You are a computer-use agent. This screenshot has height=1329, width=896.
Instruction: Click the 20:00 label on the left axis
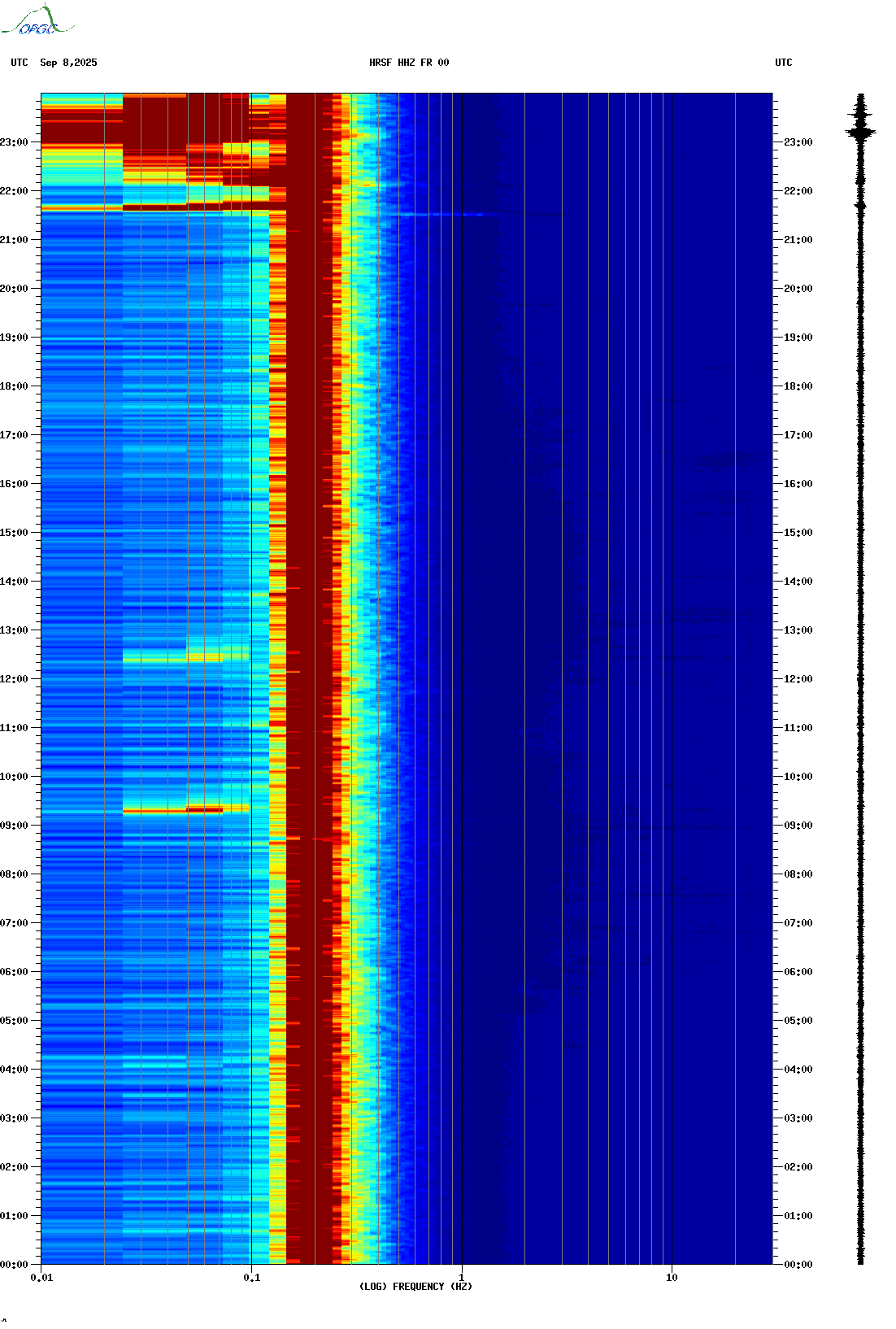click(14, 289)
